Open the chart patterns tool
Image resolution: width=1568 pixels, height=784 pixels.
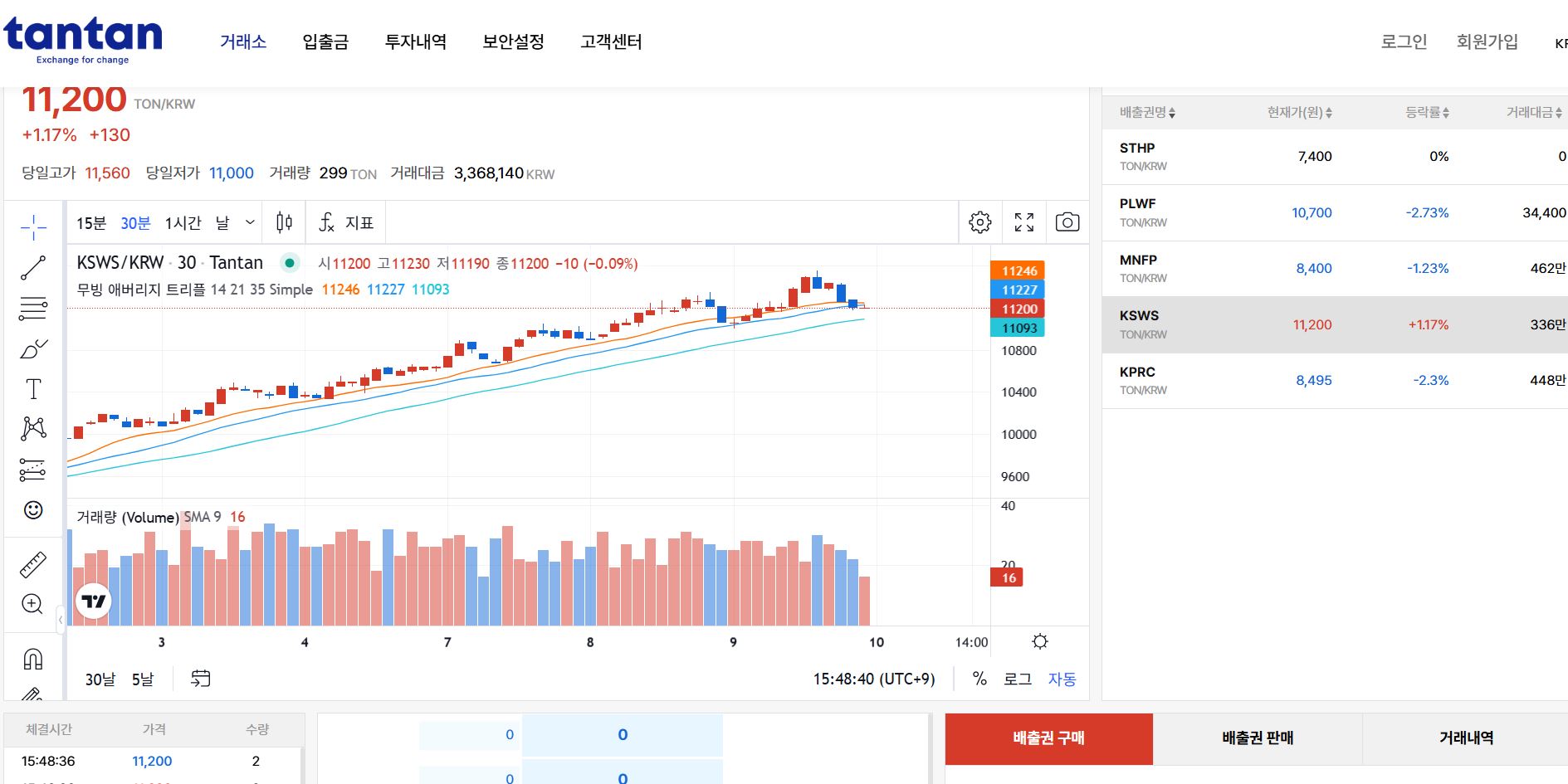tap(33, 429)
